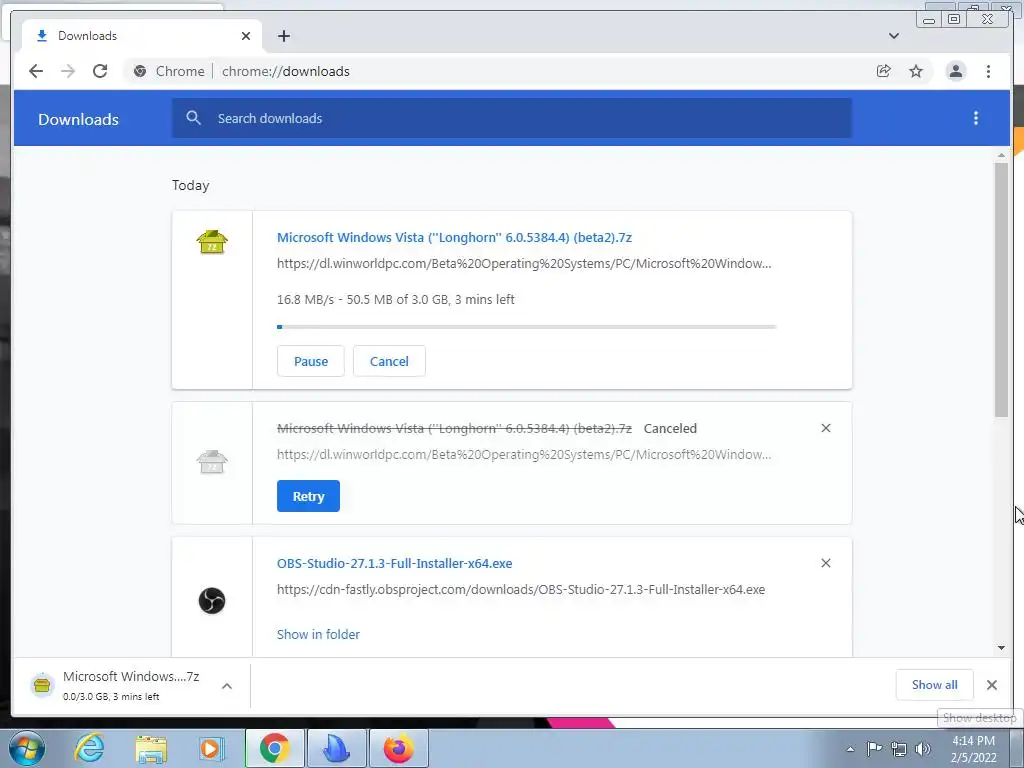Click the grayed 7z icon of canceled download
The height and width of the screenshot is (768, 1024).
tap(212, 462)
